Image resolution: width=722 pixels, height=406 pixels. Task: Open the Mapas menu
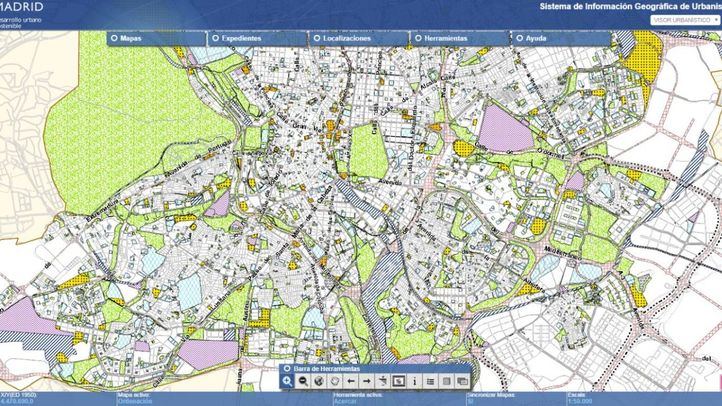pyautogui.click(x=130, y=37)
